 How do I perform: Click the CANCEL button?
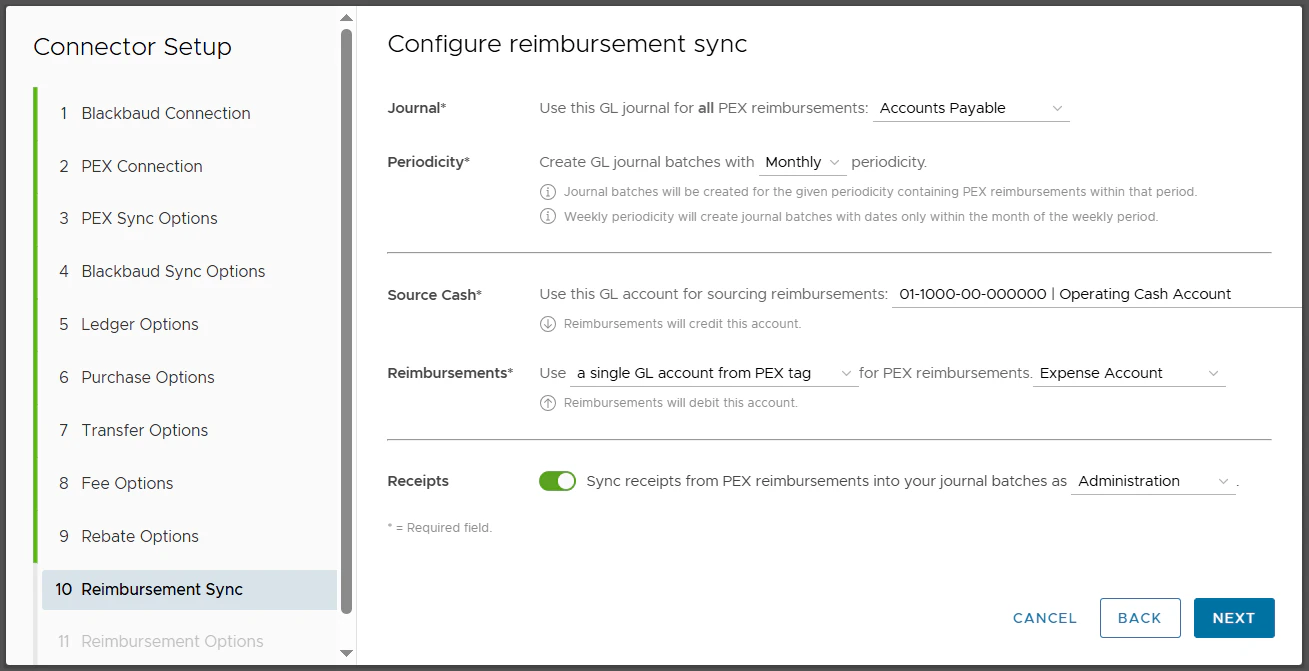1045,618
